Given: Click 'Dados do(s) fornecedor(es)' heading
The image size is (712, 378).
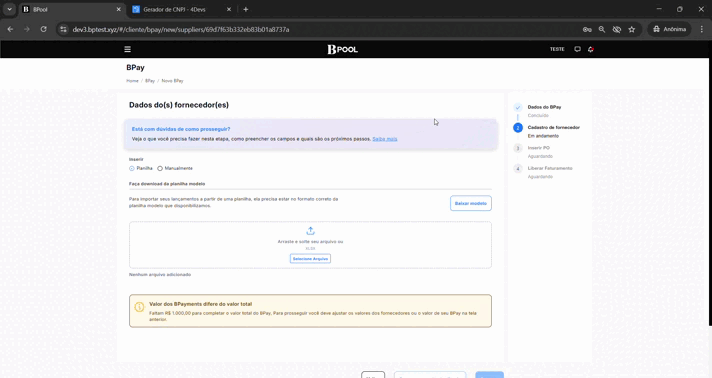Looking at the screenshot, I should (x=179, y=105).
